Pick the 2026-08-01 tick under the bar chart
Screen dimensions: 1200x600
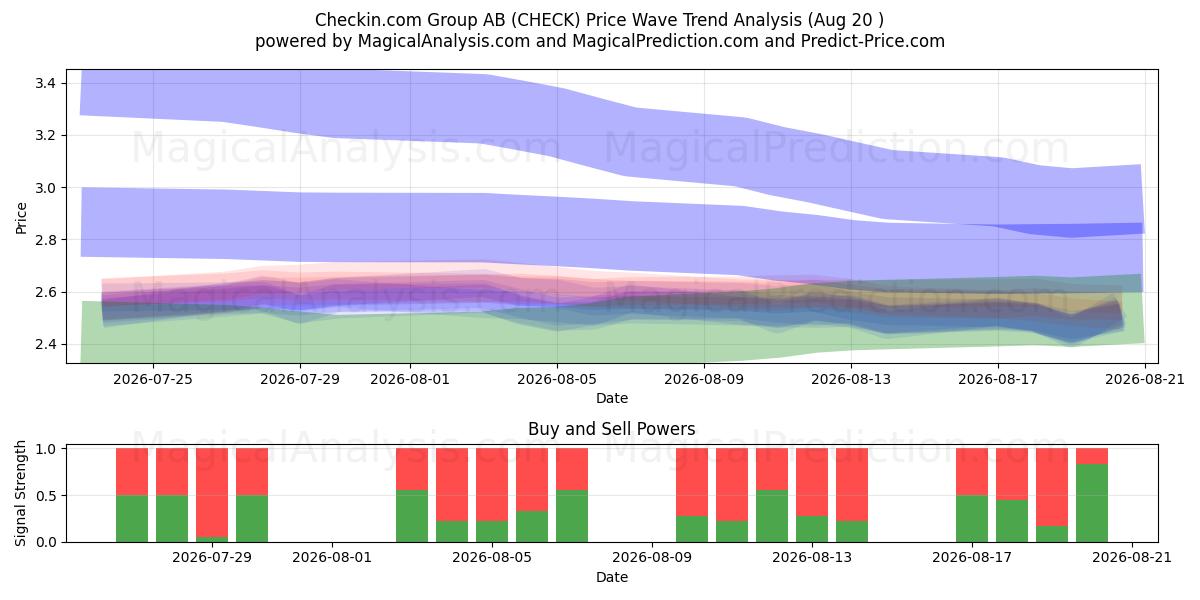(x=332, y=558)
